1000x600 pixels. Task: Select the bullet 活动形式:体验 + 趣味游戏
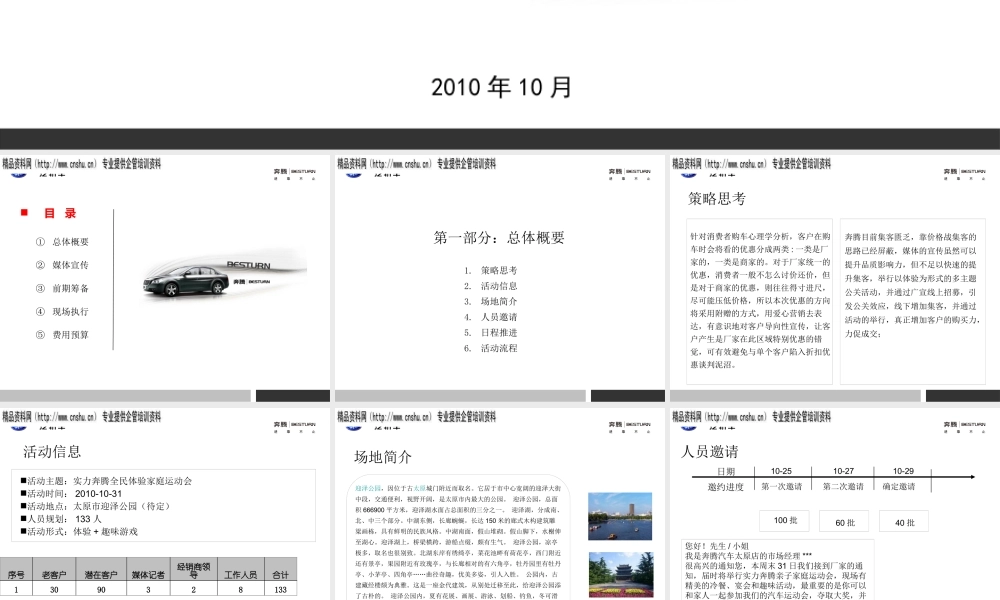(x=79, y=531)
